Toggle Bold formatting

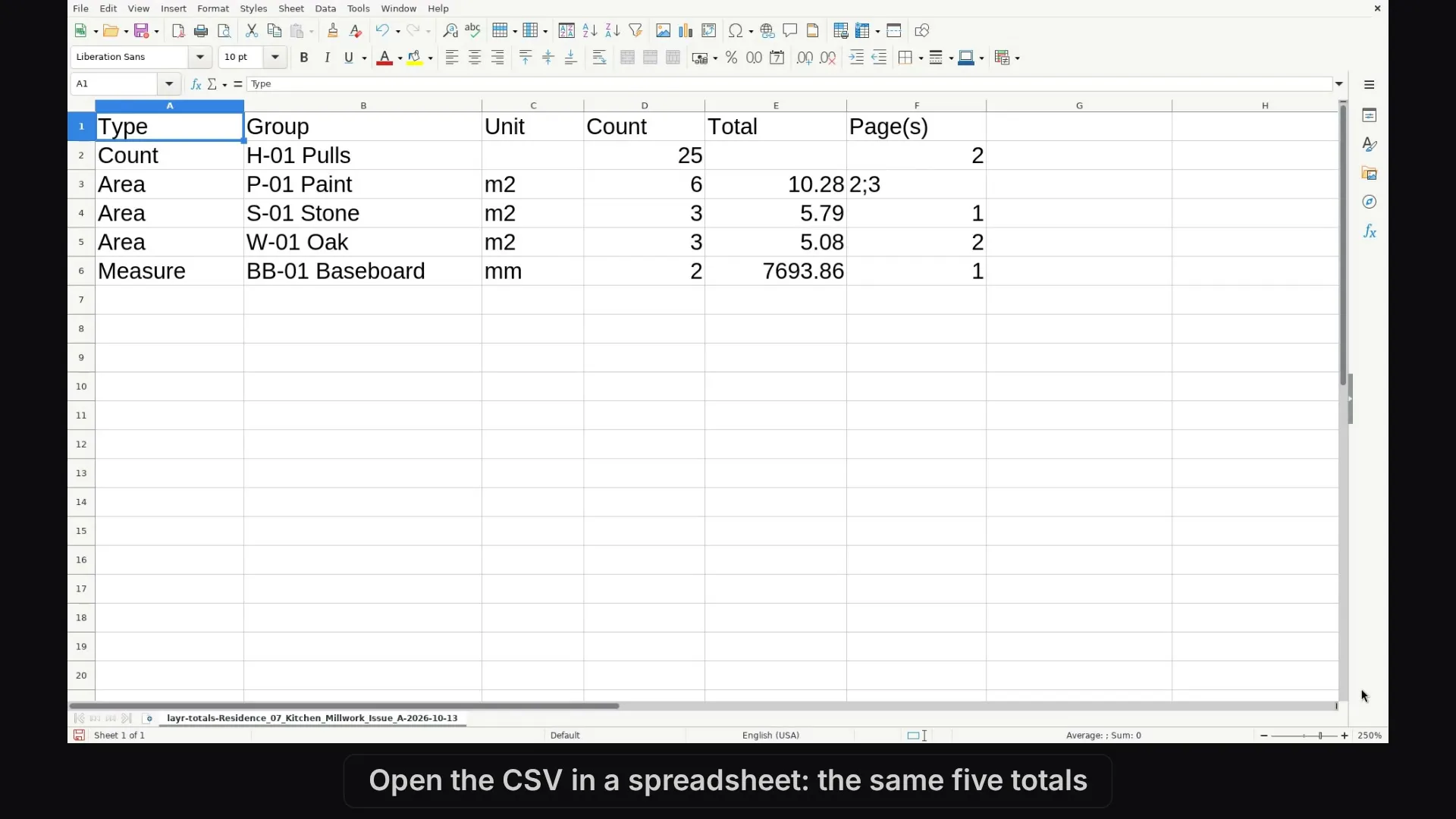pos(304,58)
